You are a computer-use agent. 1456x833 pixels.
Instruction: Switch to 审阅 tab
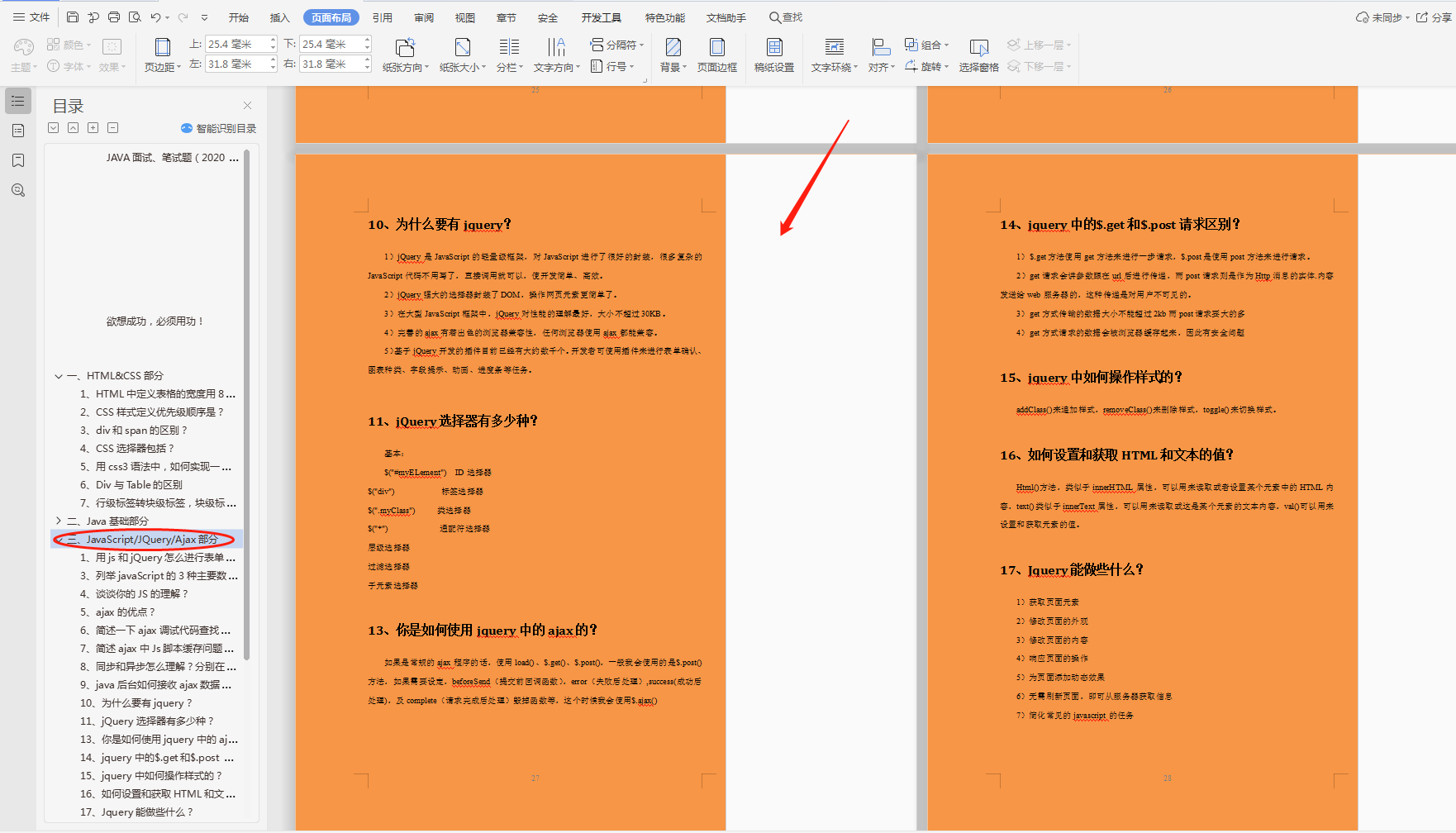point(424,17)
